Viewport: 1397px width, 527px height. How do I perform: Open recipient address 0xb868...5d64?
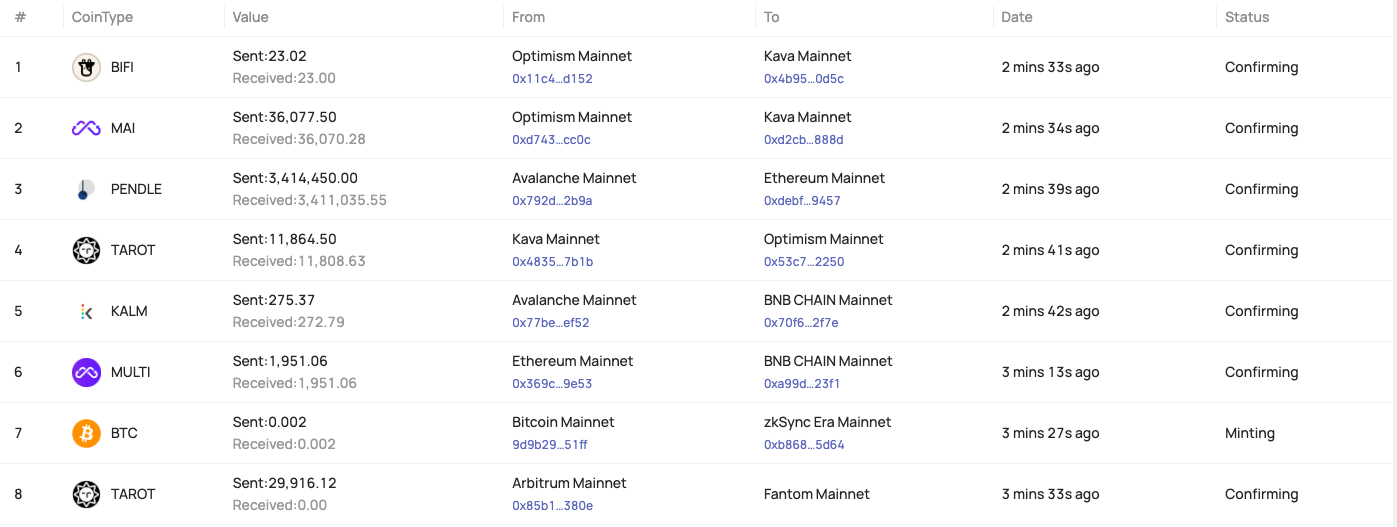[x=804, y=445]
